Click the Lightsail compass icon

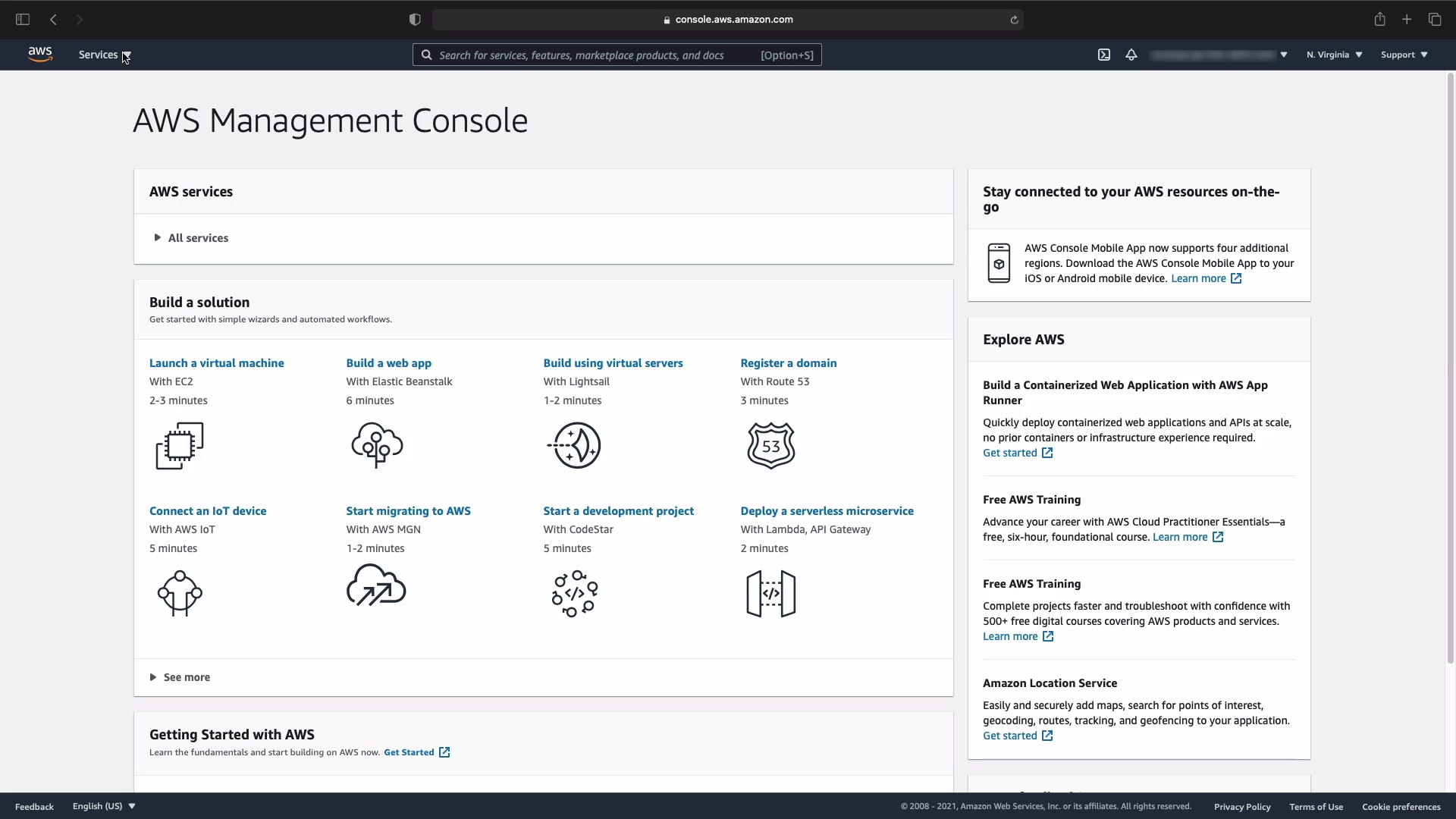(x=575, y=446)
